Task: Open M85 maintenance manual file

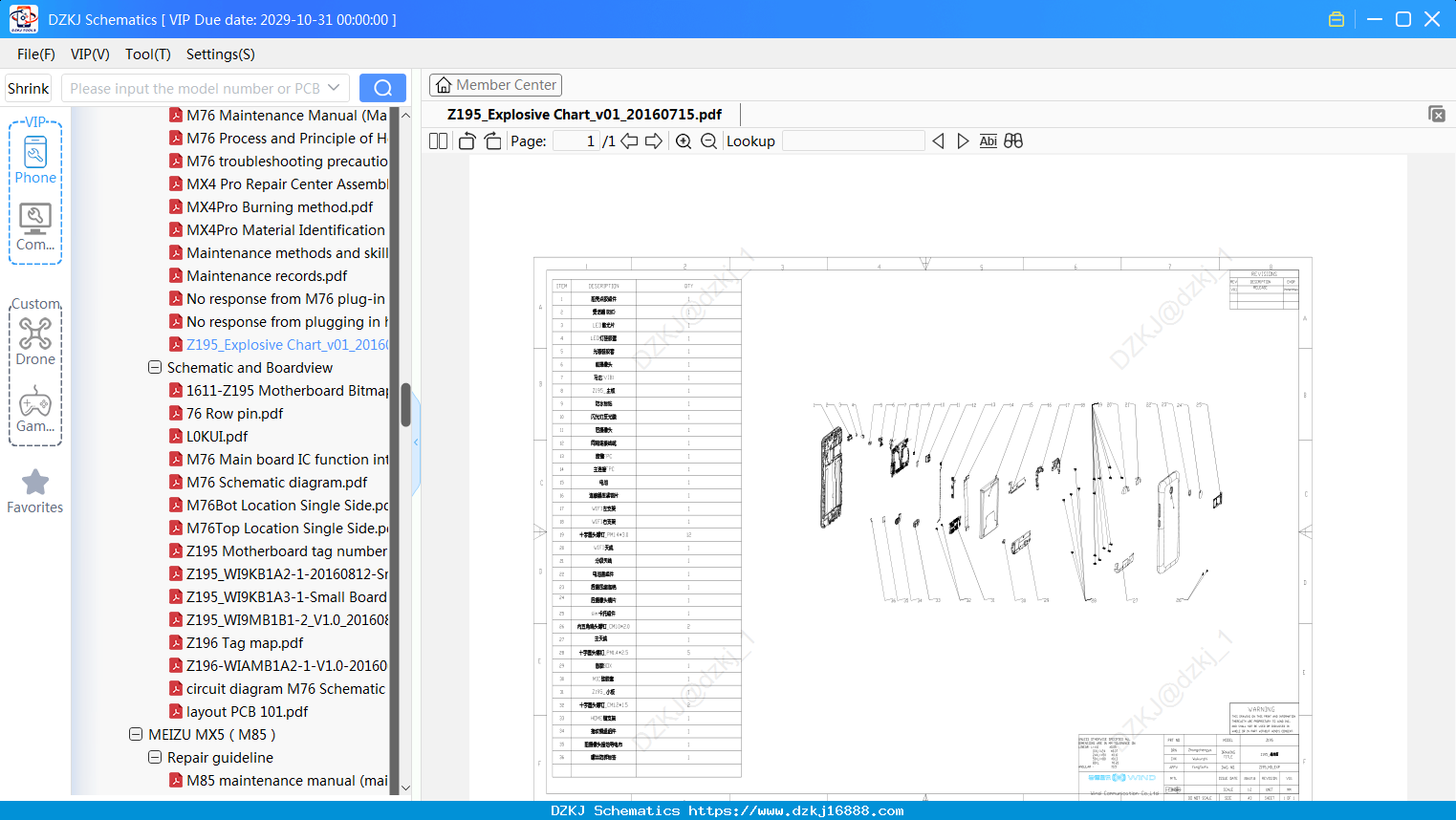Action: pos(278,781)
